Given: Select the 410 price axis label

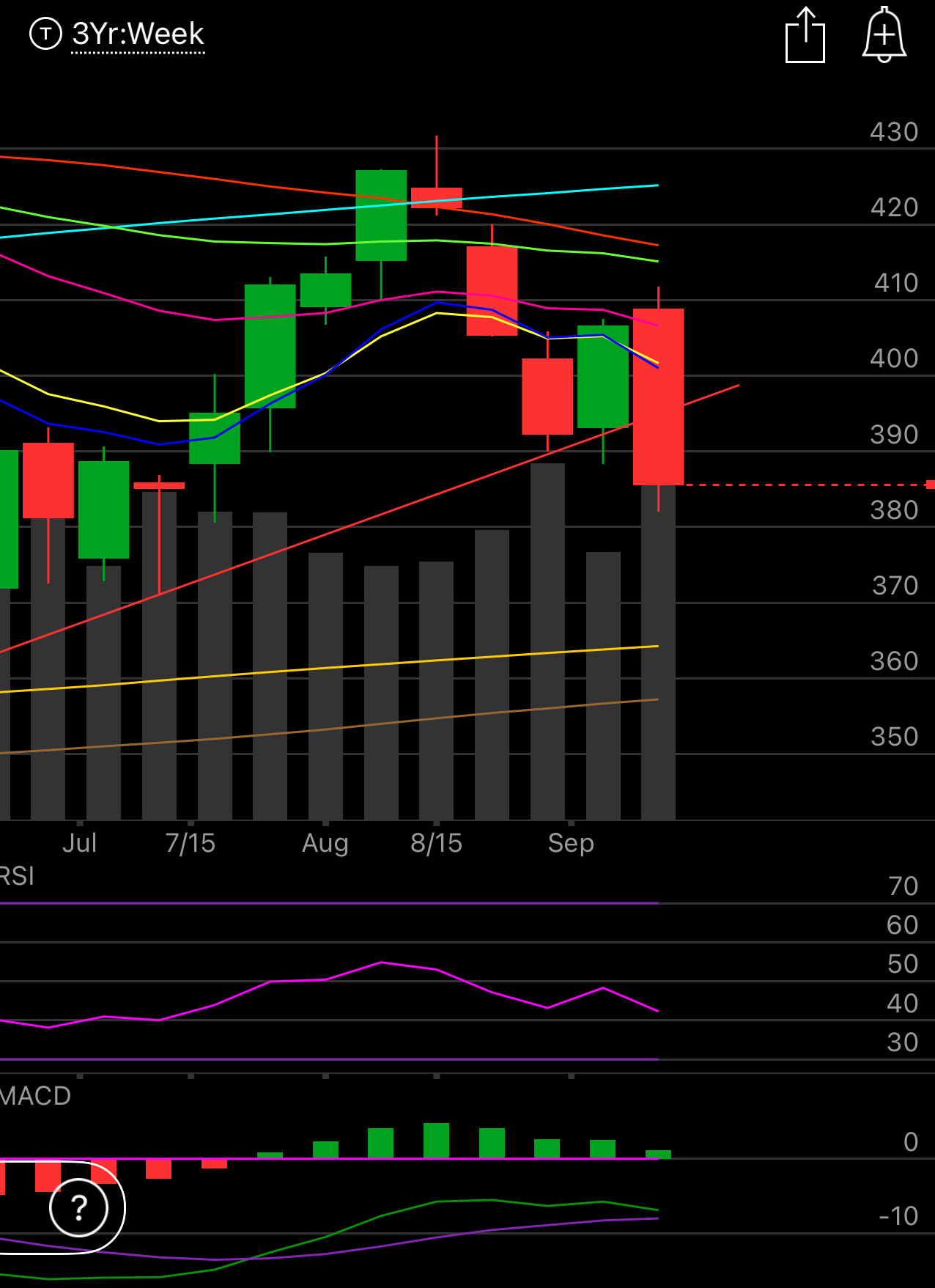Looking at the screenshot, I should point(895,283).
